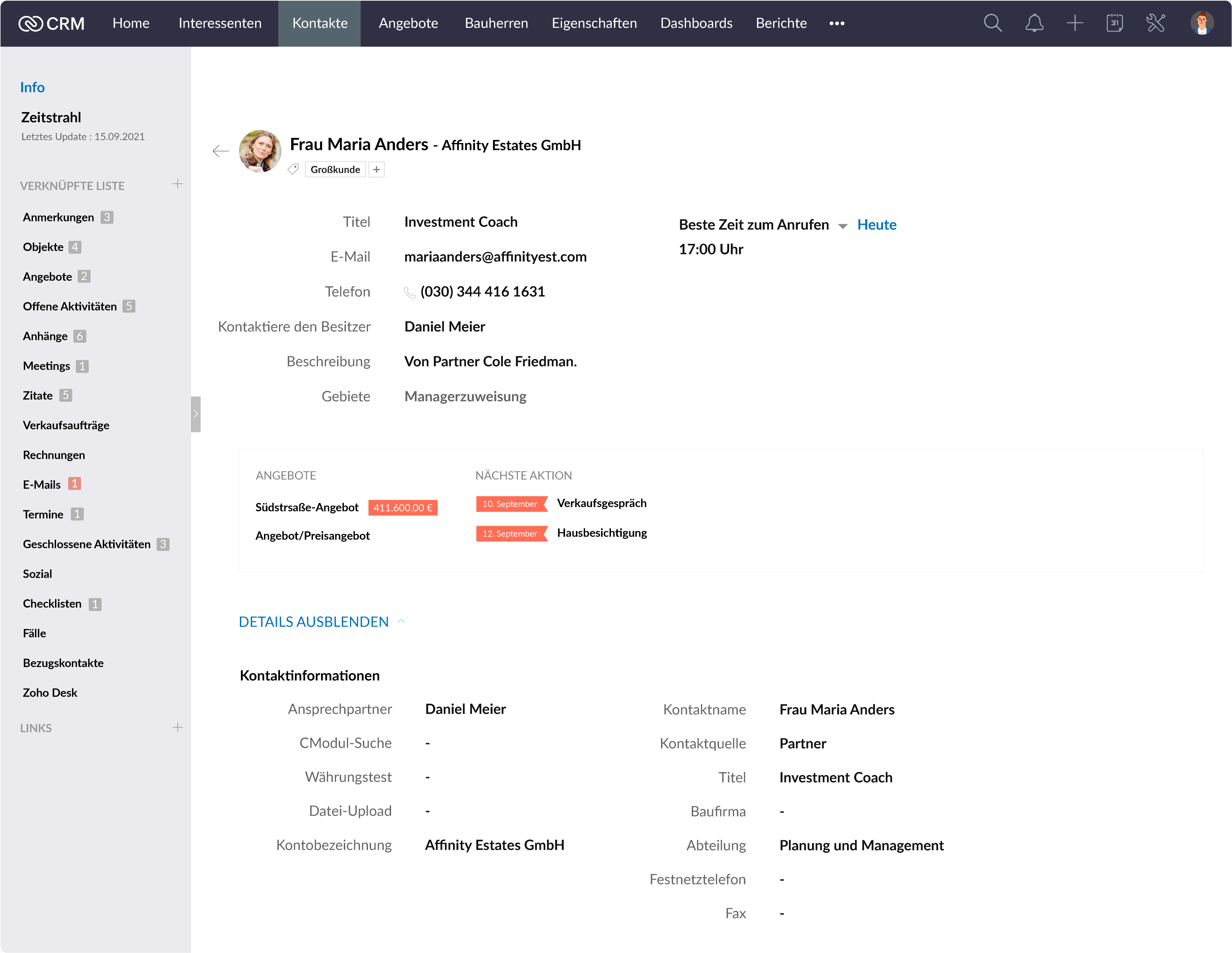Click the Heute link
Image resolution: width=1232 pixels, height=953 pixels.
pyautogui.click(x=876, y=224)
